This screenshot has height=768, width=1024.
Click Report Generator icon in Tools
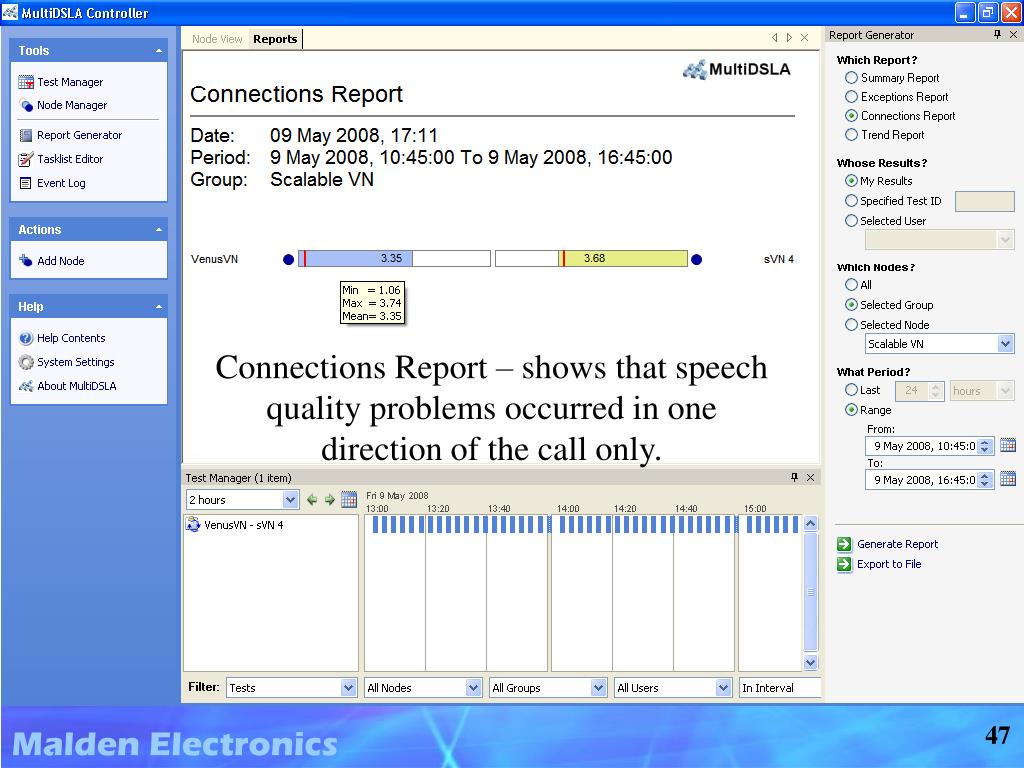pos(25,135)
